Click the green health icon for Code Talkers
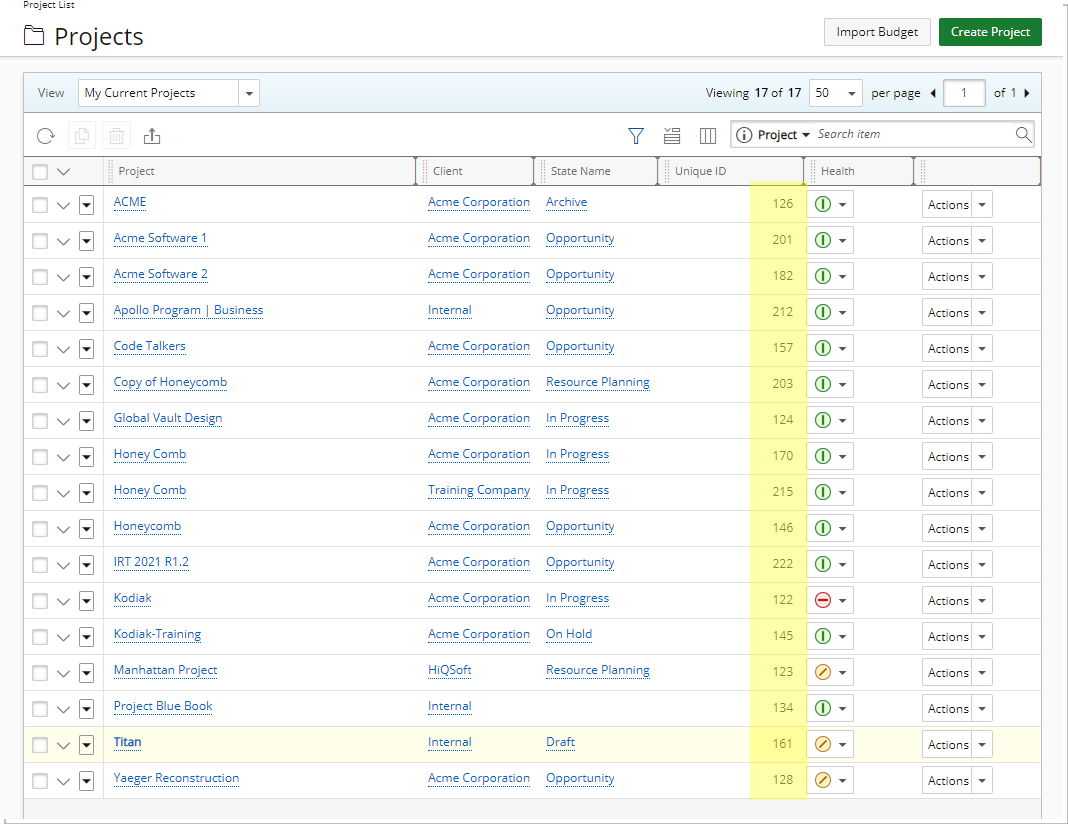This screenshot has height=824, width=1068. [x=823, y=348]
